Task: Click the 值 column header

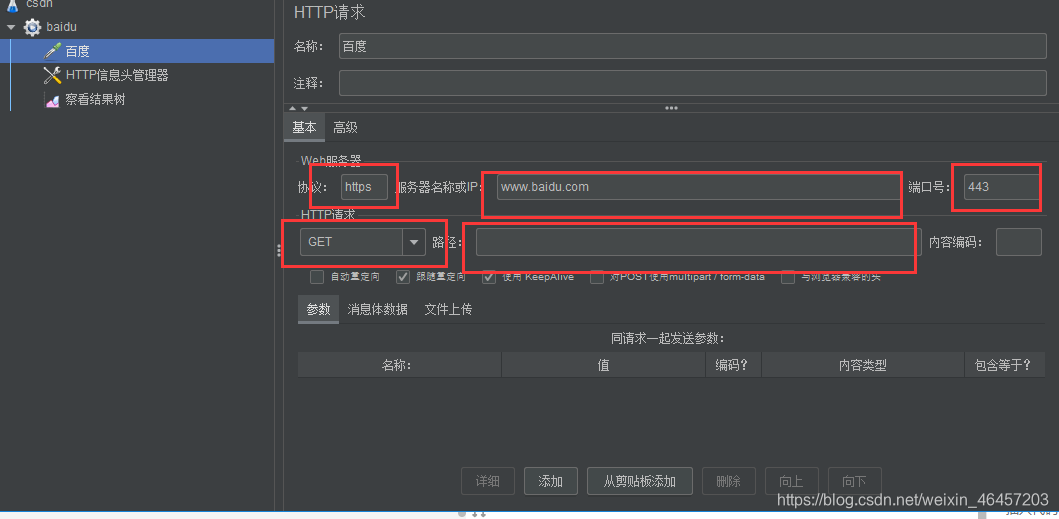Action: pos(603,365)
